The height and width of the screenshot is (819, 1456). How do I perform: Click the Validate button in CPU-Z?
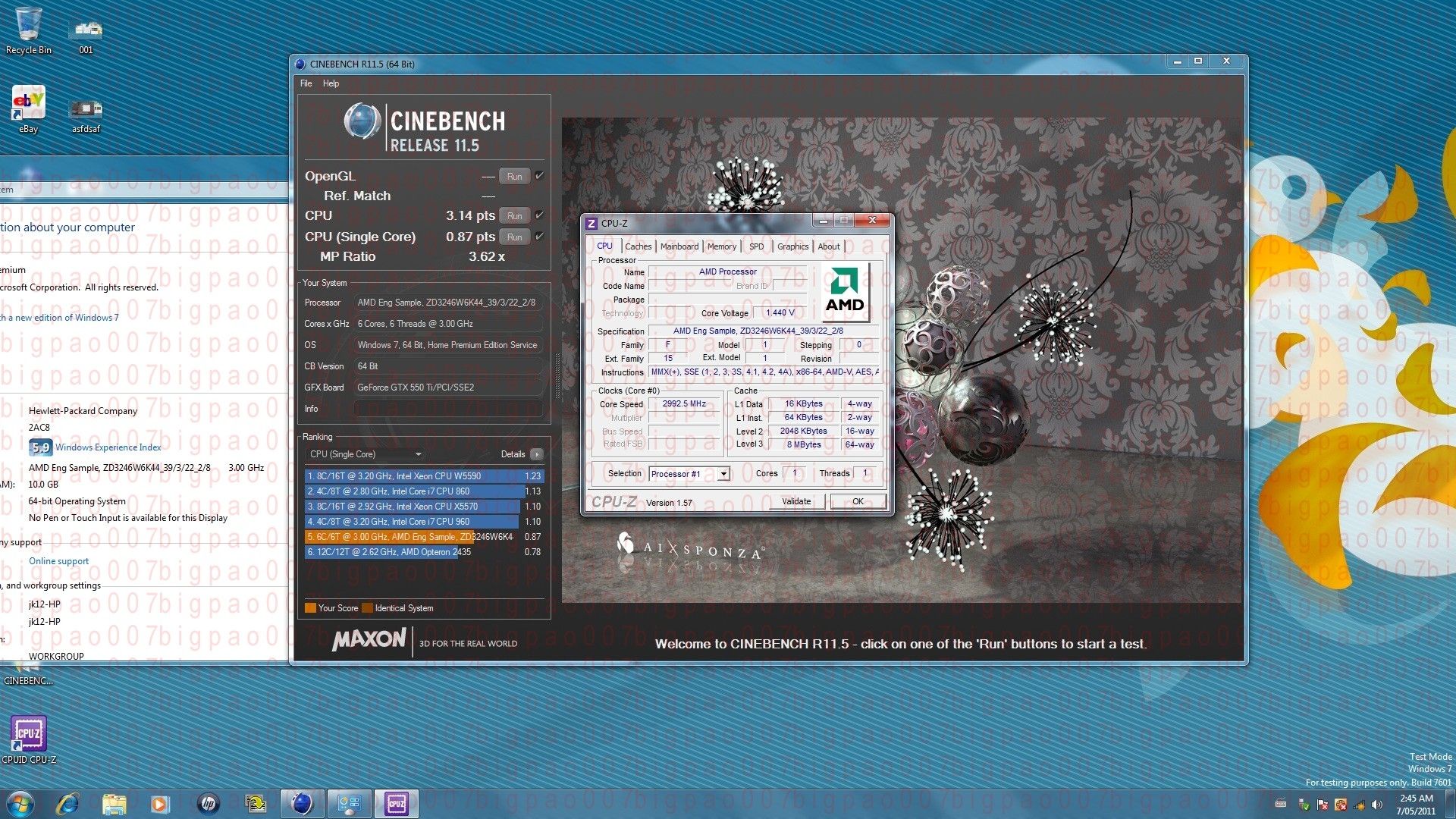tap(795, 501)
